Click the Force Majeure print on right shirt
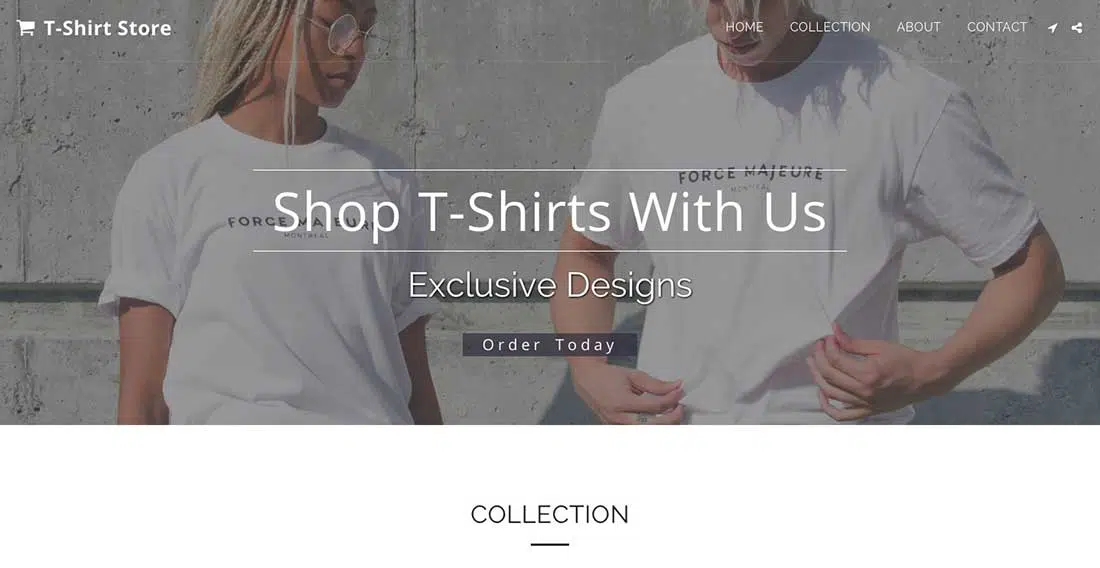 coord(750,175)
